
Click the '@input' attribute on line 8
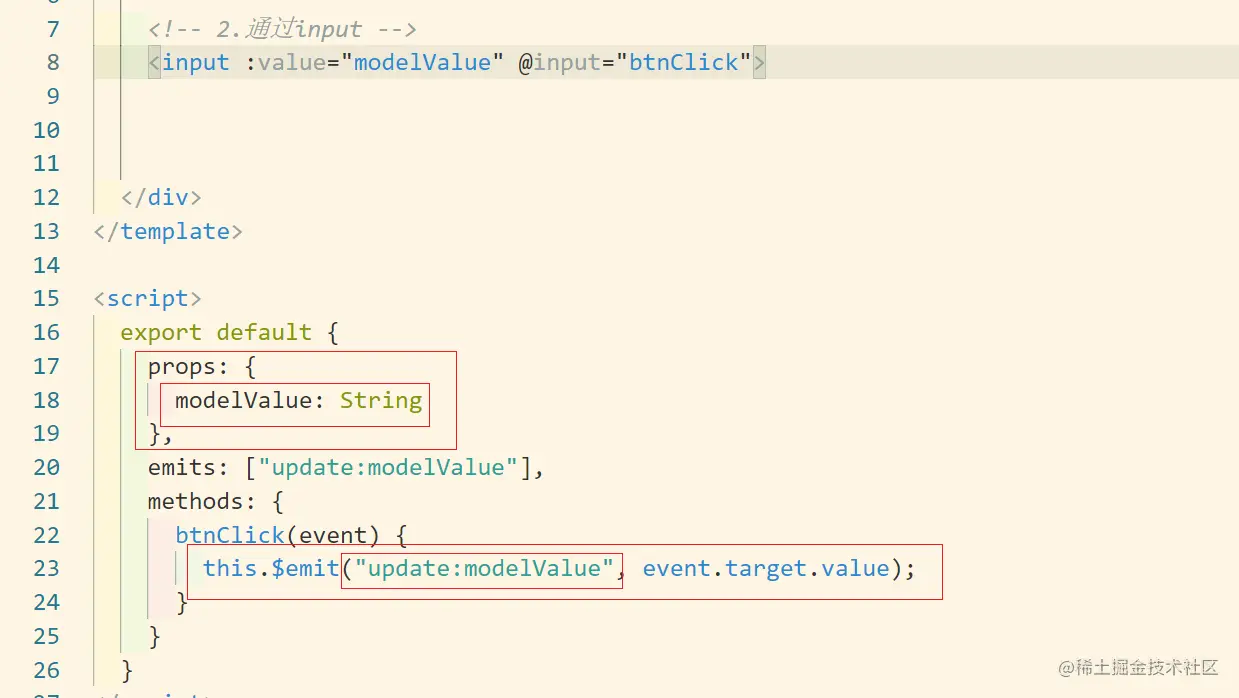point(559,62)
